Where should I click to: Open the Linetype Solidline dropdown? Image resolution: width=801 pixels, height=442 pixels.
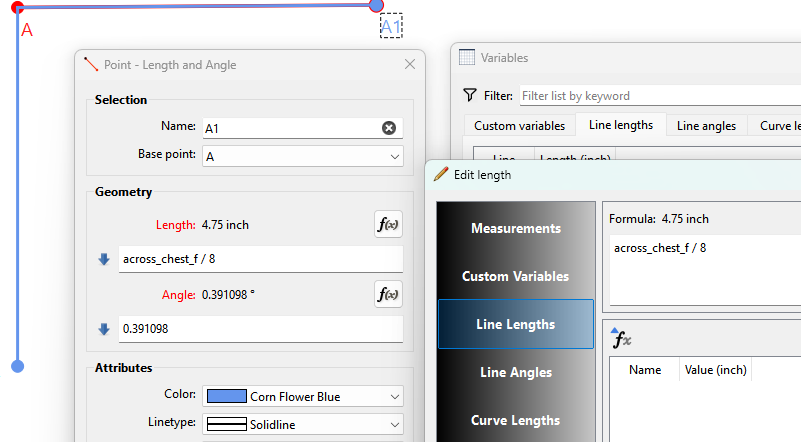click(303, 424)
